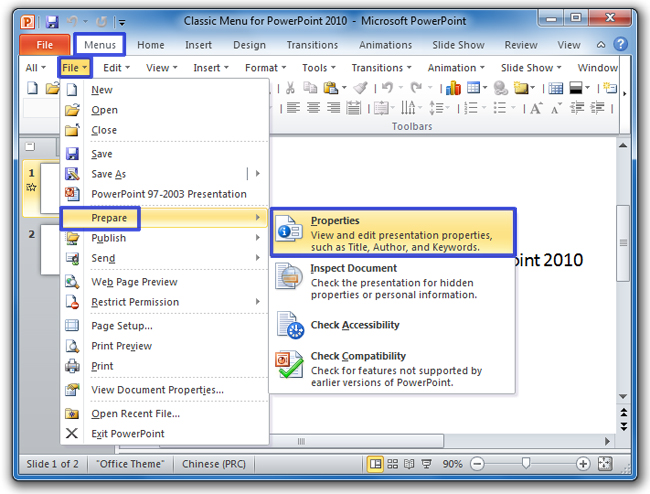Click the Zoom Out minus button
The image size is (650, 494).
click(477, 464)
